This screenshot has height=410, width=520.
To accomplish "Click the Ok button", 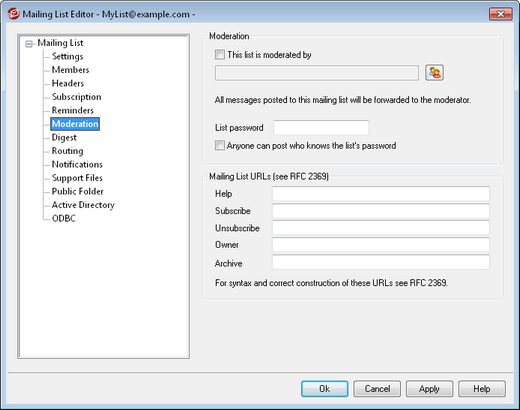I will [x=324, y=389].
